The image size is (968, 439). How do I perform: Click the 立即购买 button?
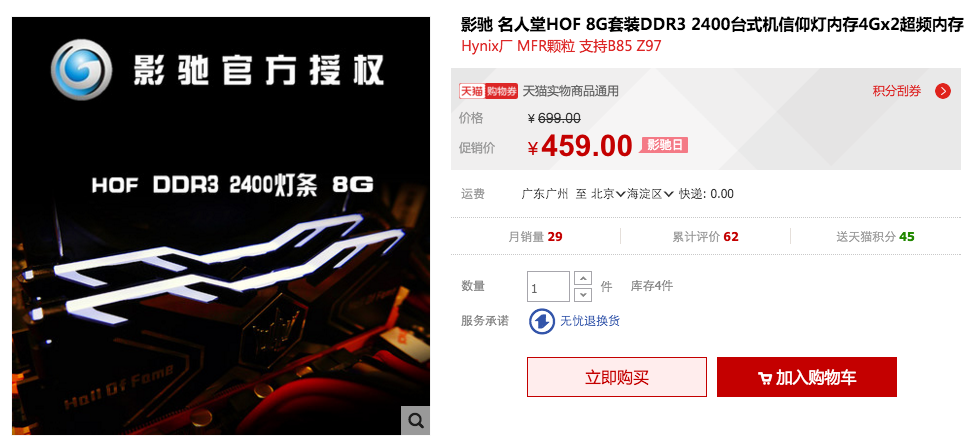point(617,377)
